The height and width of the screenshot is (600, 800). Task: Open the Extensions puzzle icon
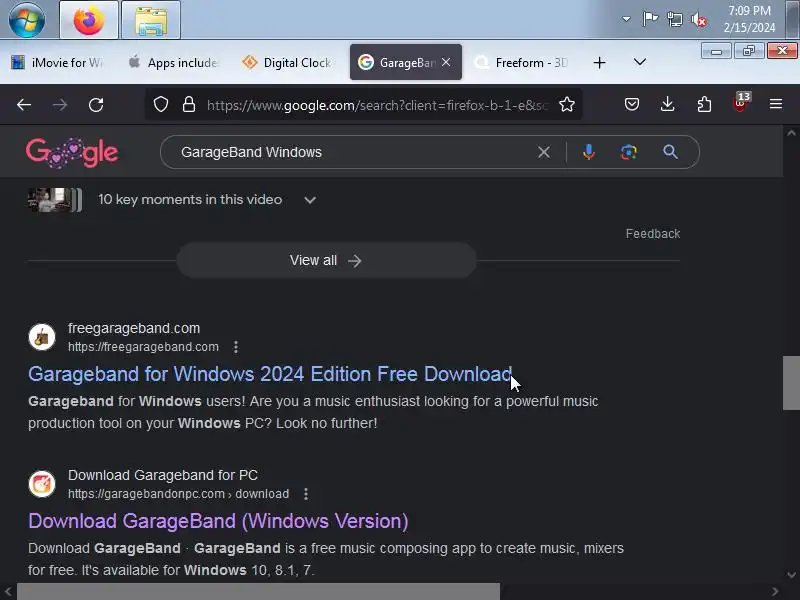tap(704, 105)
